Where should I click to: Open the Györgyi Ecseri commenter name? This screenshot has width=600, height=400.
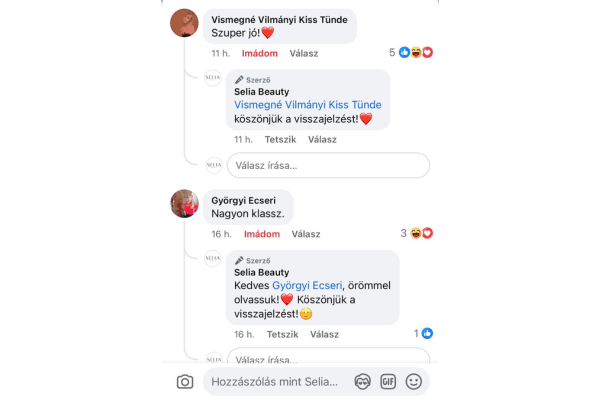point(243,201)
